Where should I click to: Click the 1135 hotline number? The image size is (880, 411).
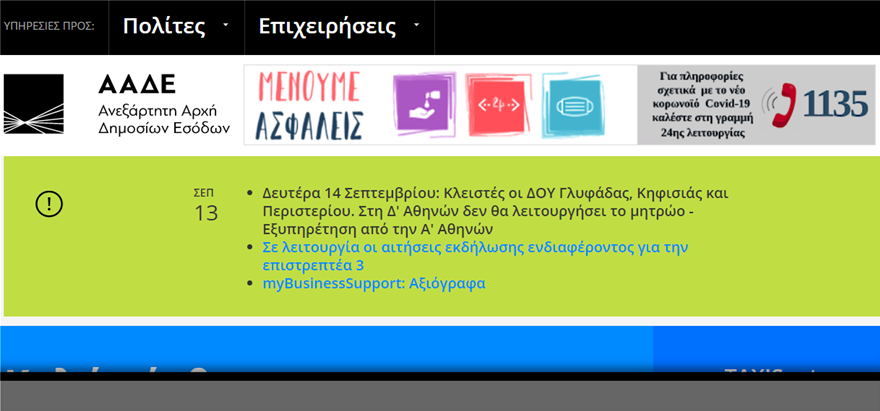pyautogui.click(x=836, y=104)
